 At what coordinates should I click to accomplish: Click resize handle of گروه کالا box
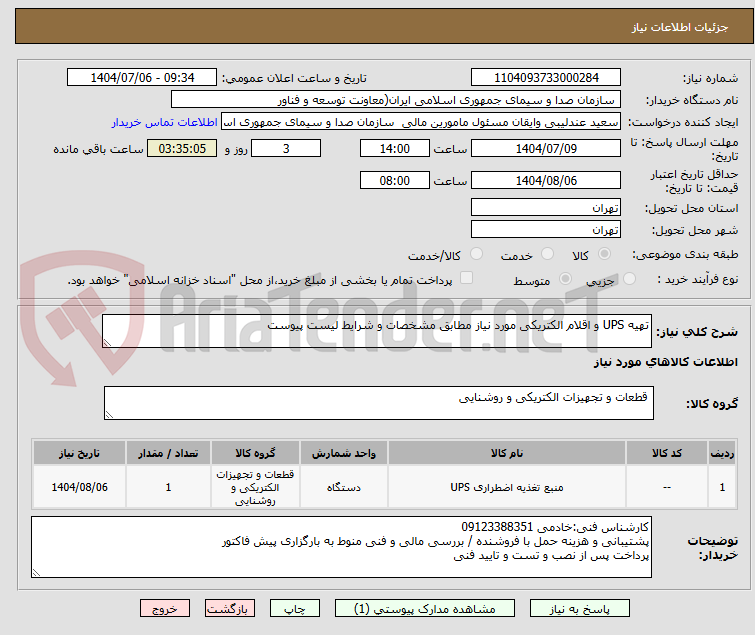[x=109, y=415]
